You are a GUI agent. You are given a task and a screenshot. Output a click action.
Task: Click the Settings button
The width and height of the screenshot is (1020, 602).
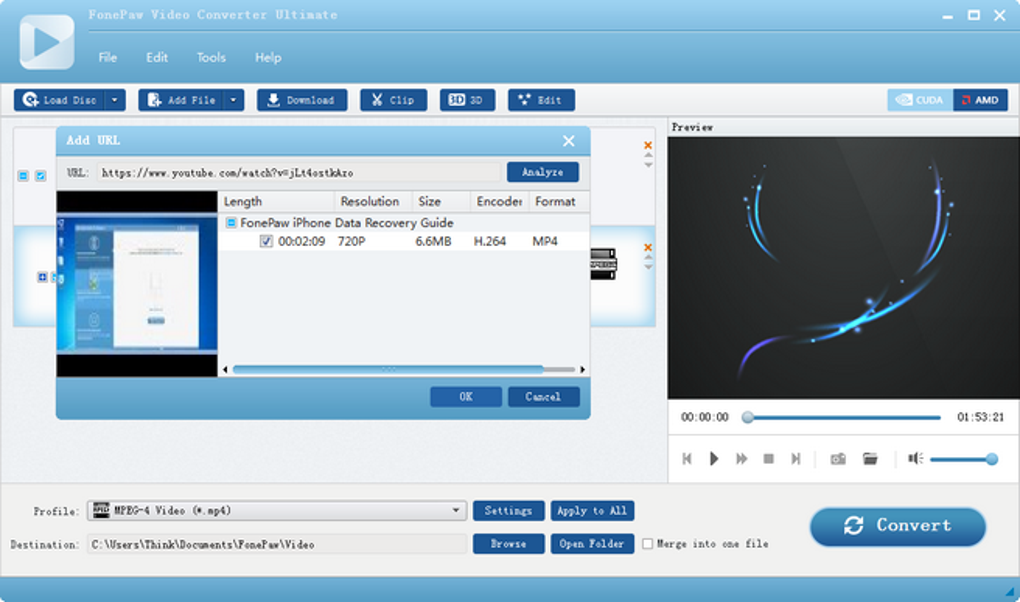(x=508, y=511)
